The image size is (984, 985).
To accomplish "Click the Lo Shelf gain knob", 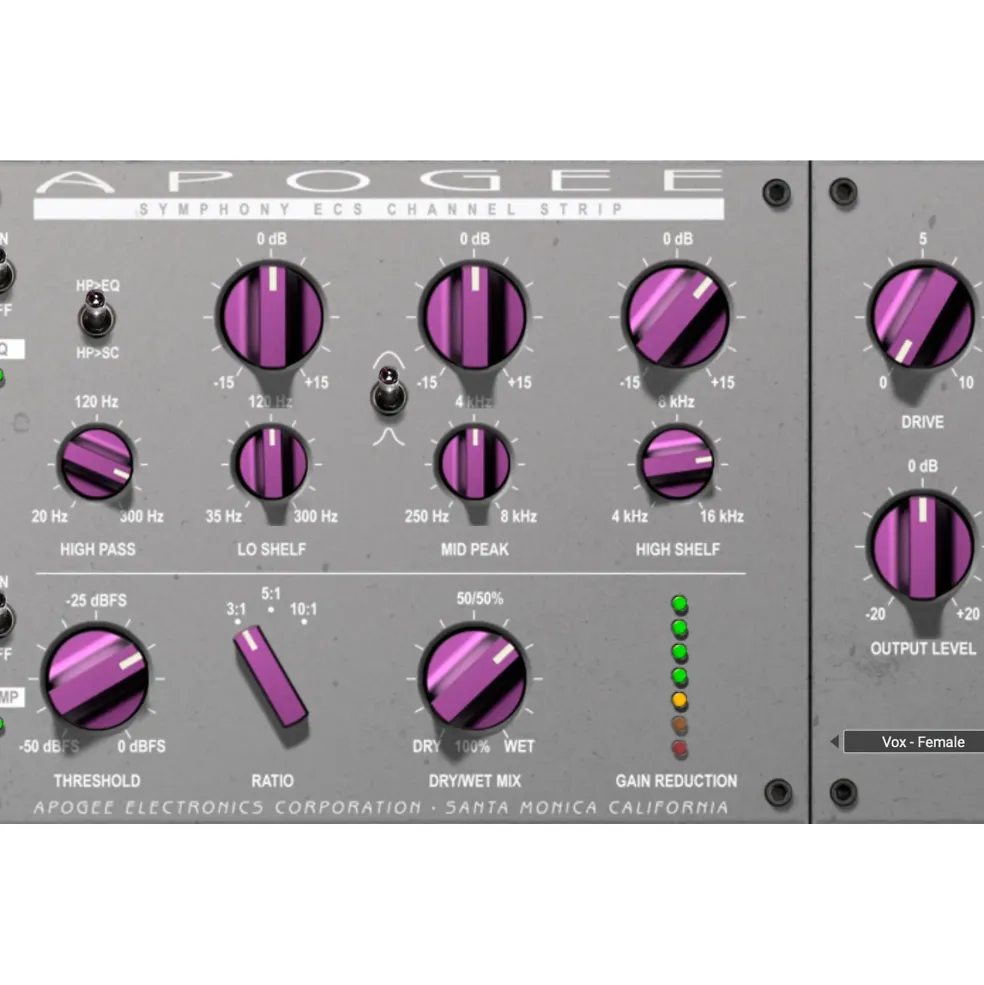I will pos(271,315).
